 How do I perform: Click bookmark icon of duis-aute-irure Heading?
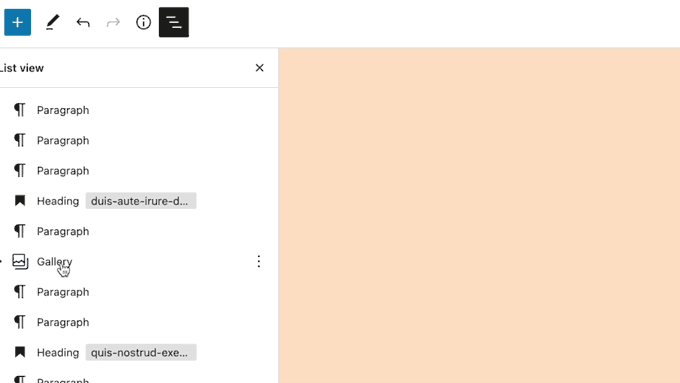[x=20, y=200]
